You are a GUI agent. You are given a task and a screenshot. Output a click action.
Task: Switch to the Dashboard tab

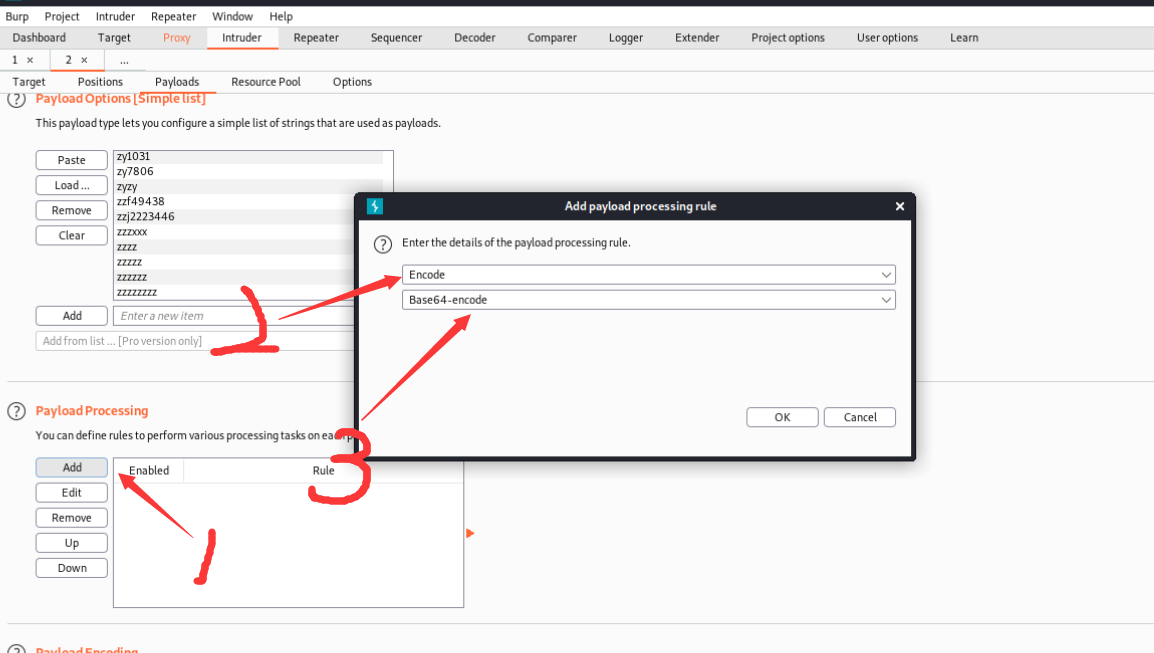coord(39,38)
